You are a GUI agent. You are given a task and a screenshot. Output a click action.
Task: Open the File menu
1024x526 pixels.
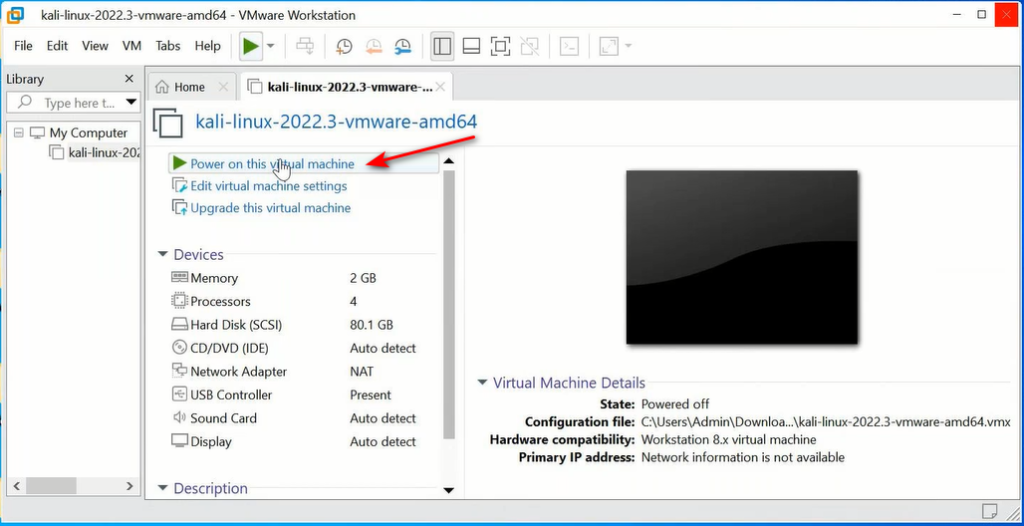(x=23, y=46)
